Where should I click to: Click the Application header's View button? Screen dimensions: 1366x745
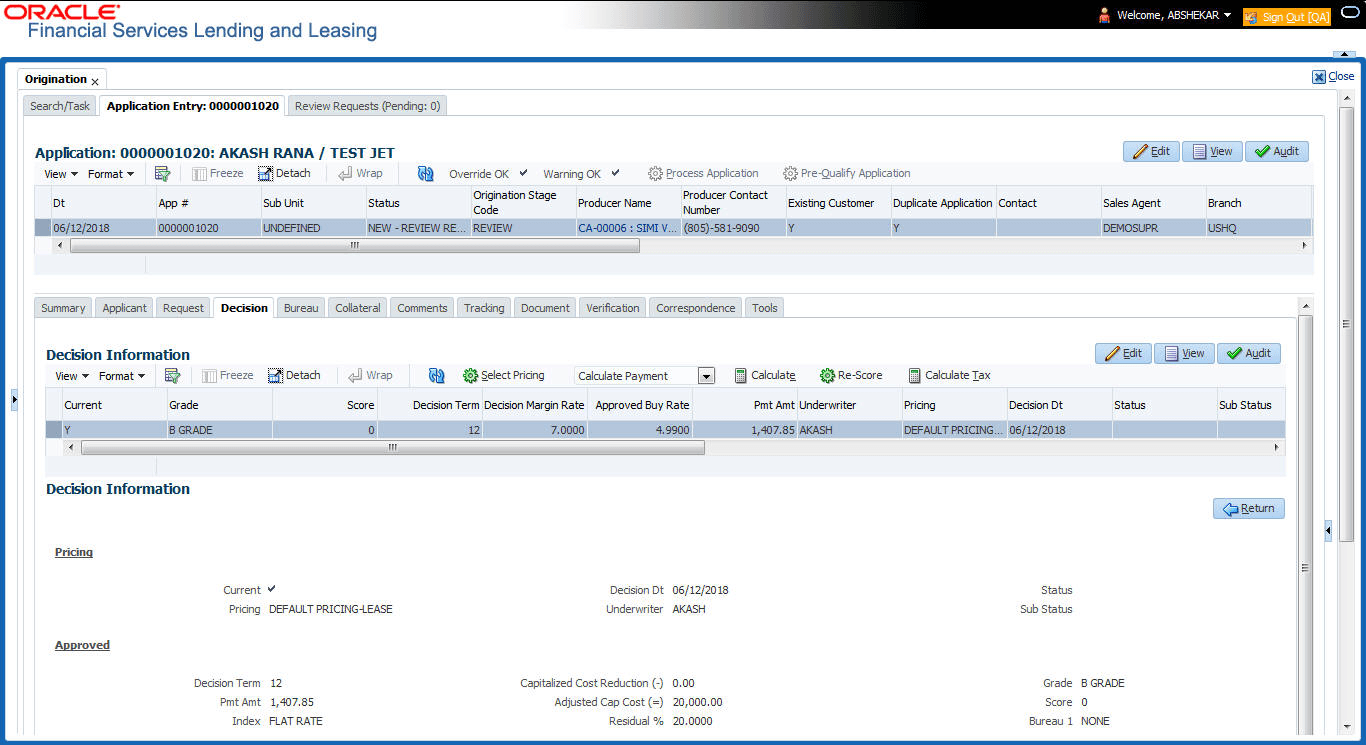pos(1212,151)
